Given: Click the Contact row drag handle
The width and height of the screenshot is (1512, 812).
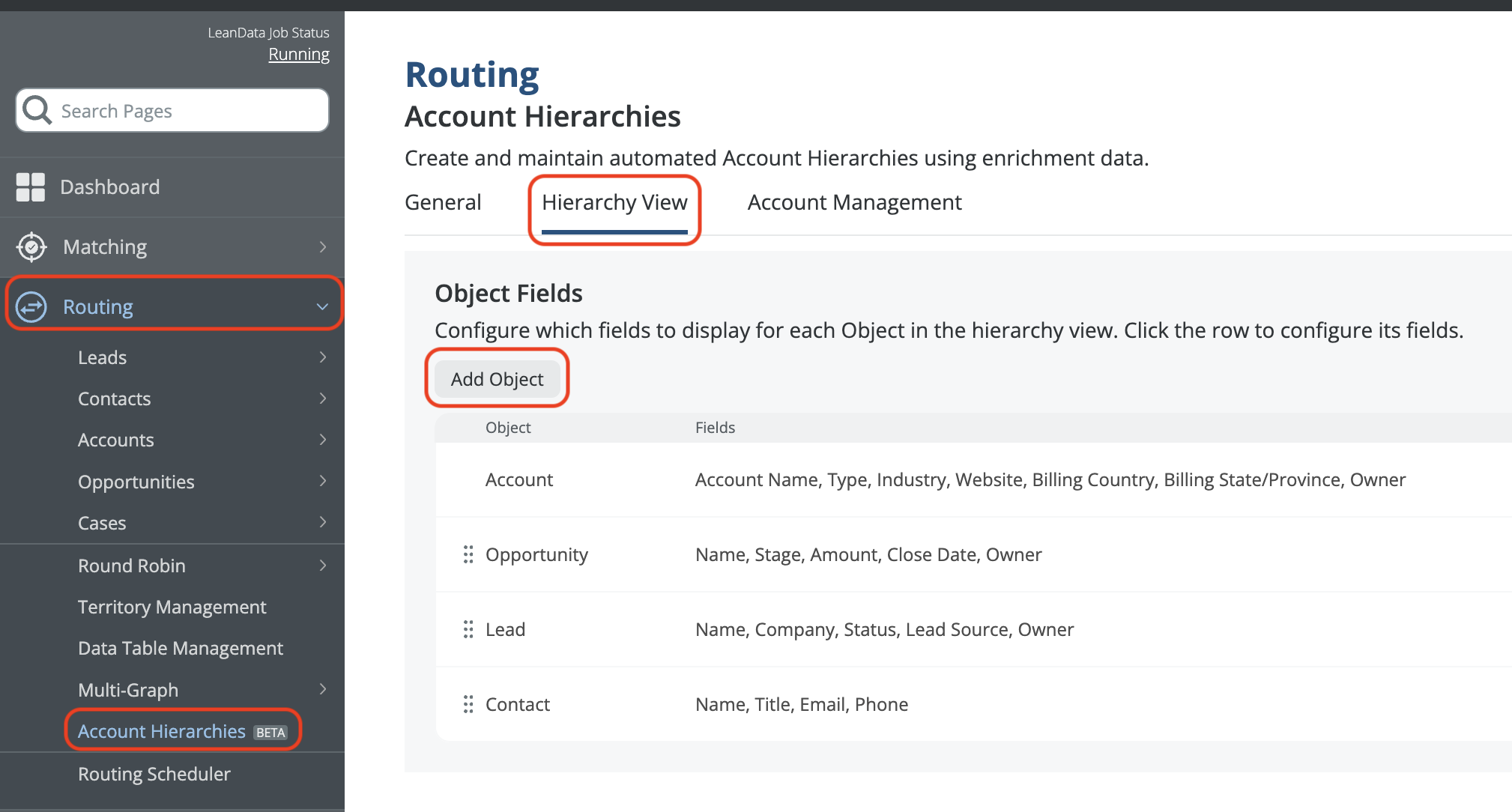Looking at the screenshot, I should pos(468,704).
